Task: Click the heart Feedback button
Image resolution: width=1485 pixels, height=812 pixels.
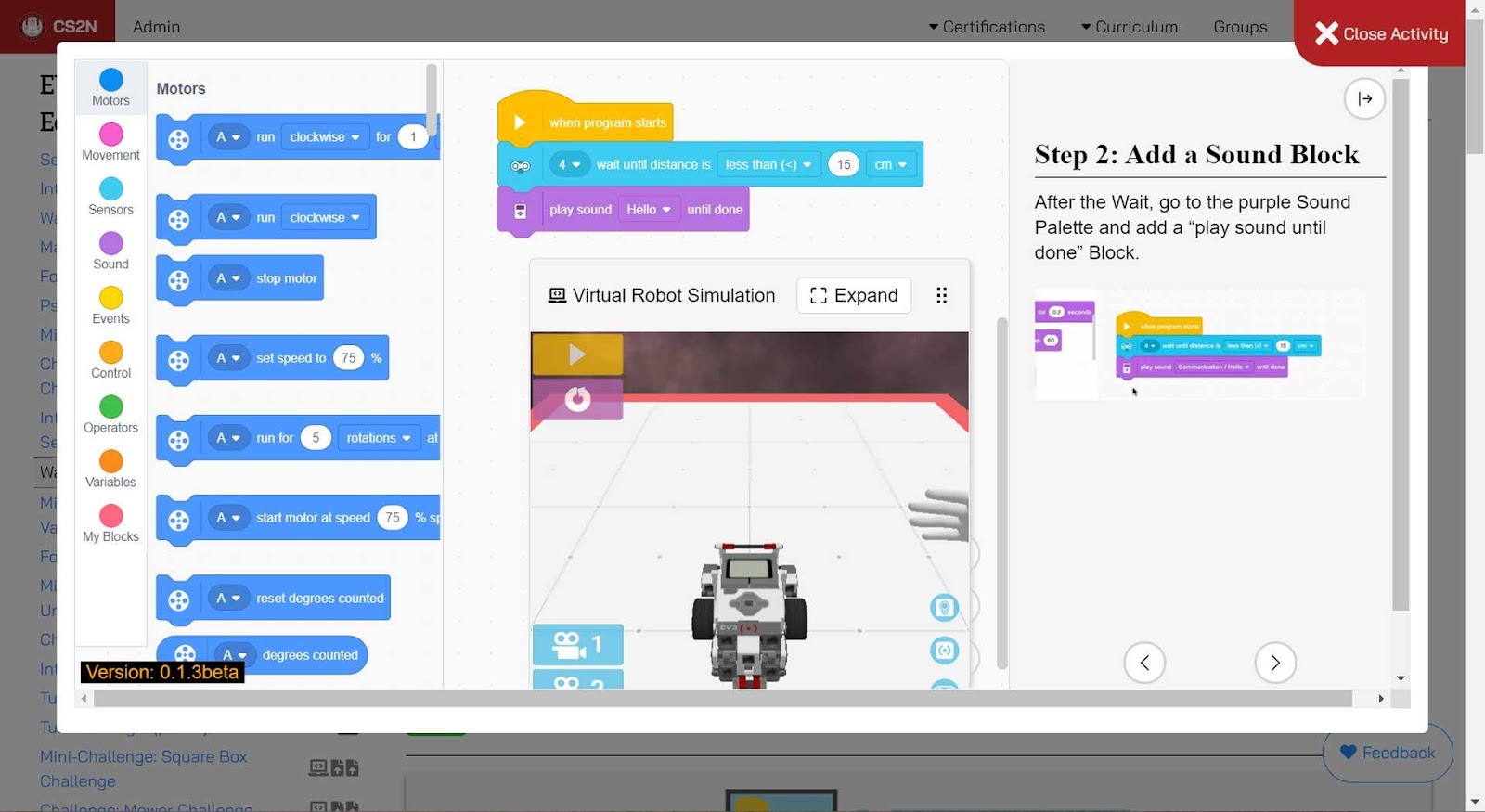Action: coord(1388,753)
